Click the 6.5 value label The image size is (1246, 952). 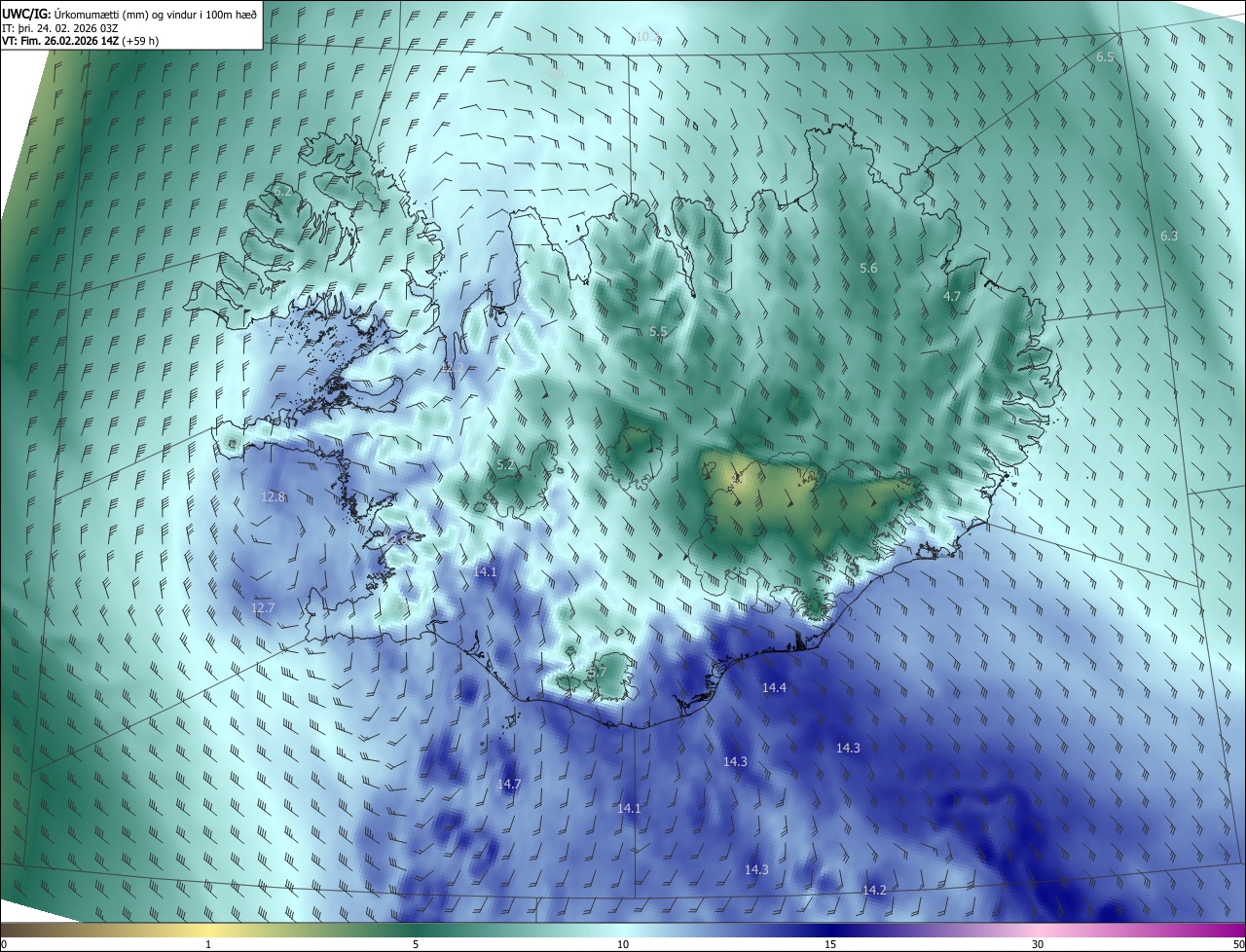[x=1105, y=57]
